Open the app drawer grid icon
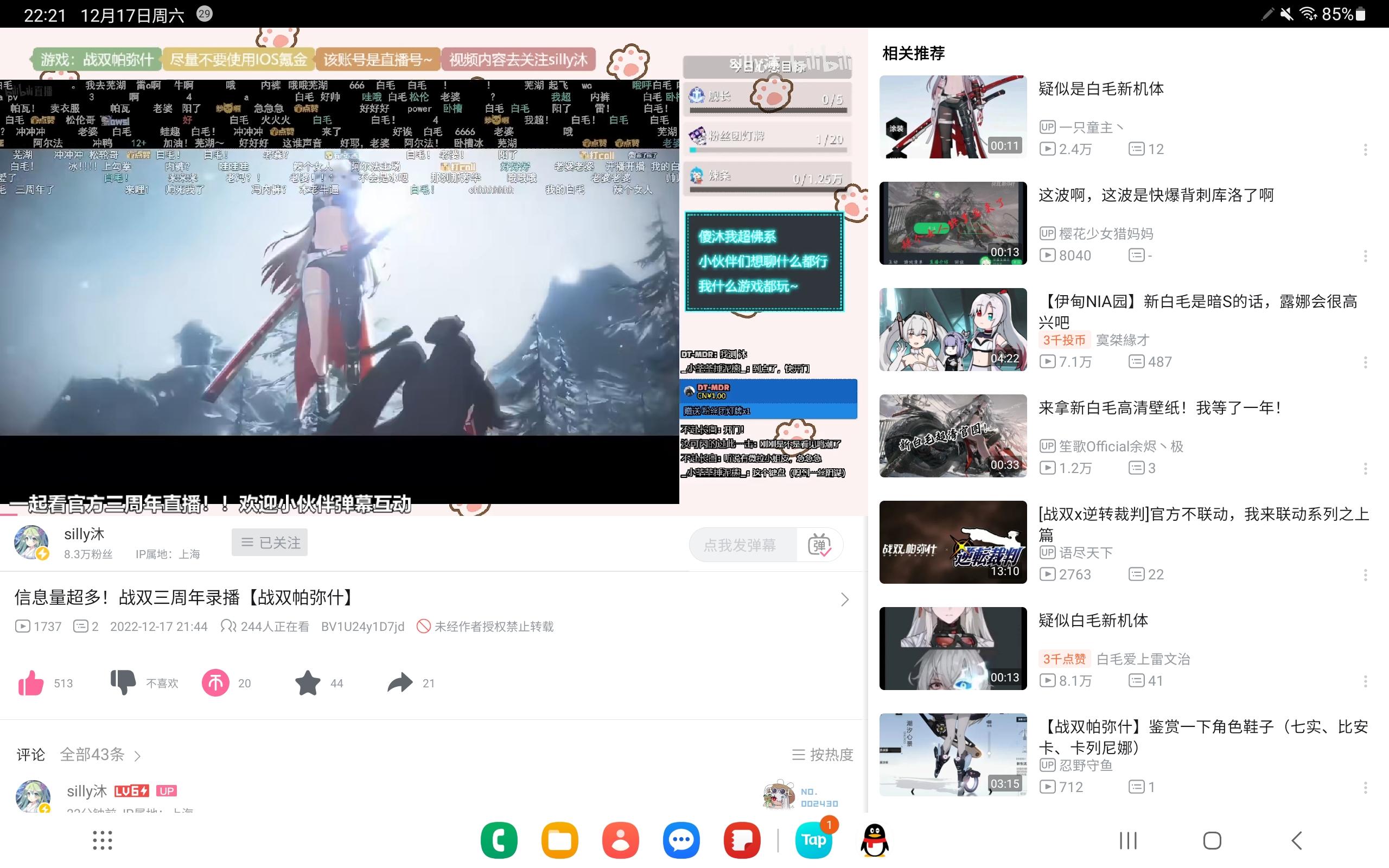 [103, 840]
